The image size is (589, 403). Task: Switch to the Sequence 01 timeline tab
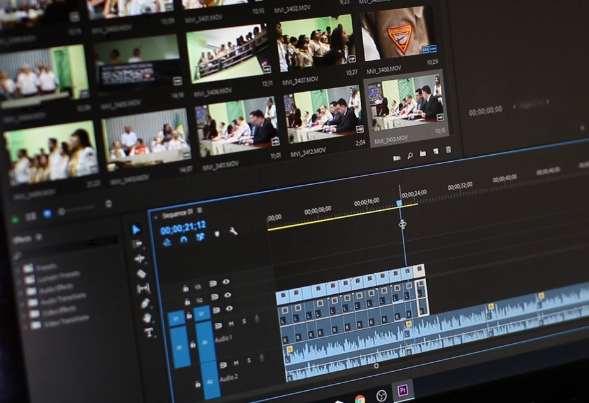pyautogui.click(x=177, y=214)
